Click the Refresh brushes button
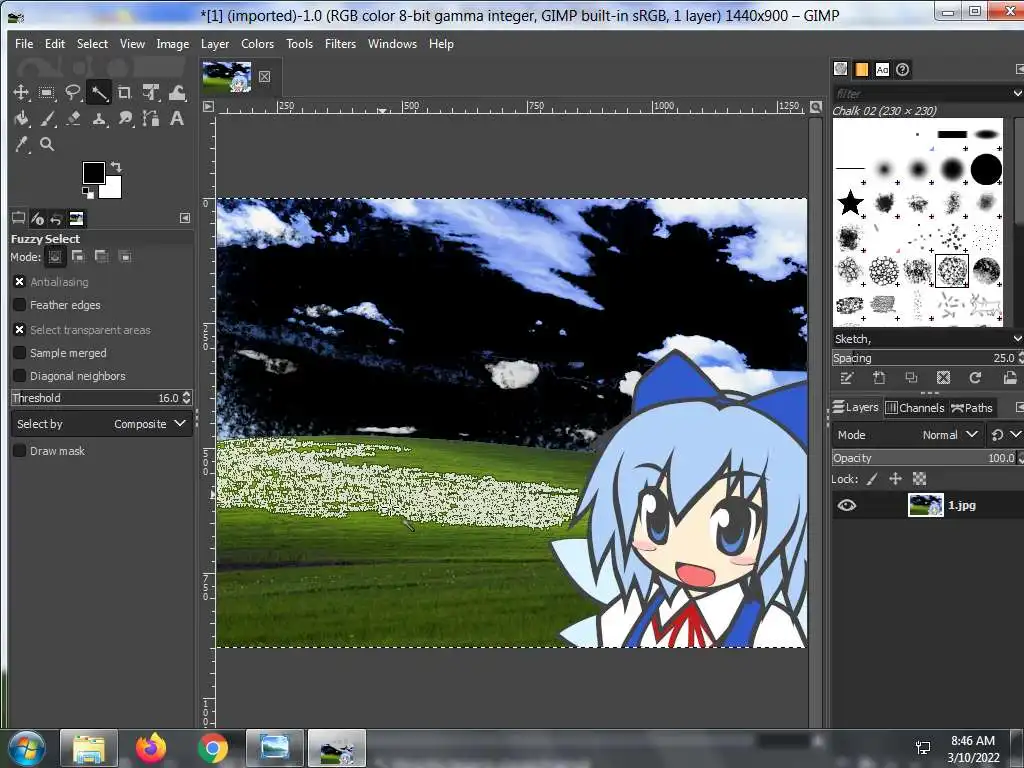Screen dimensions: 1024x768 point(975,377)
